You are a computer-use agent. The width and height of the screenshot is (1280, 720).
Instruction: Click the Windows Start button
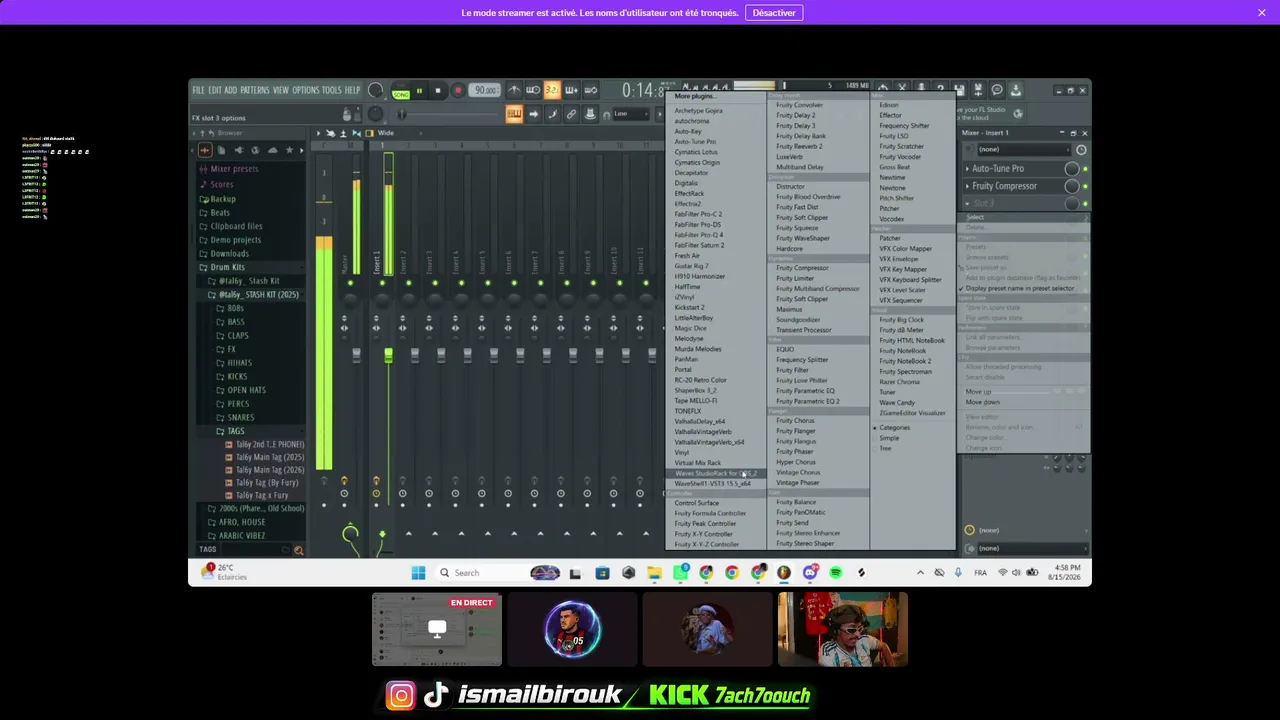(418, 573)
